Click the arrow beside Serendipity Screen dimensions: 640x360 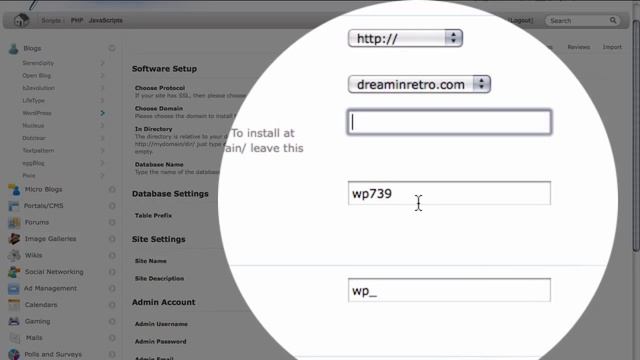[x=102, y=63]
